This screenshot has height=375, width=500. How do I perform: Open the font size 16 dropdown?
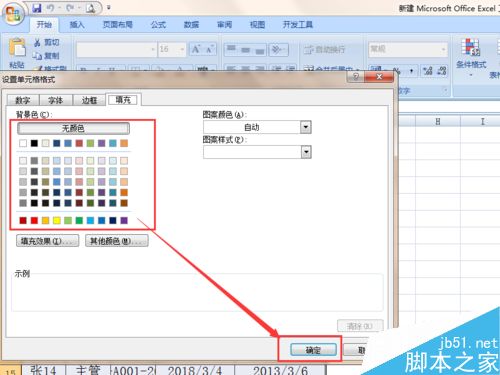(182, 49)
